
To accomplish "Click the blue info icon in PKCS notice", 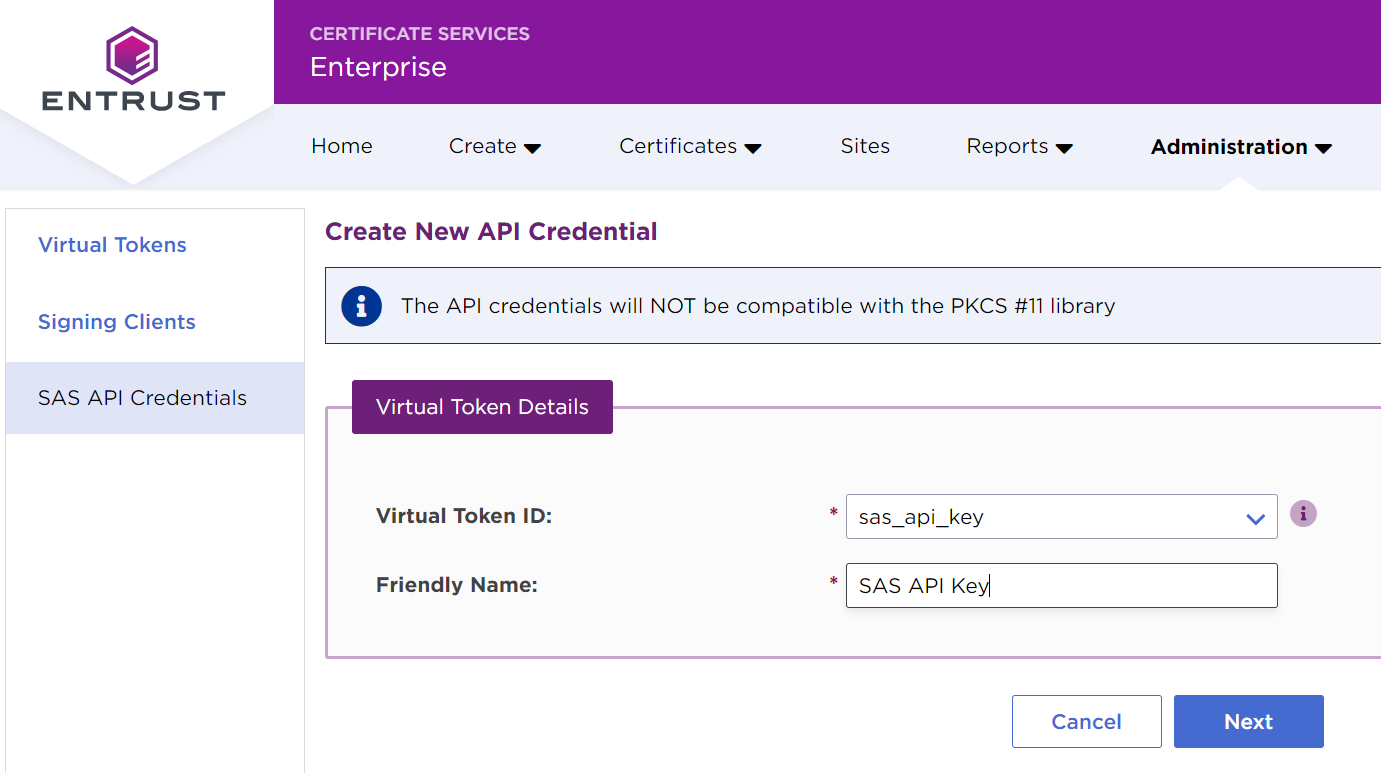I will click(x=361, y=306).
